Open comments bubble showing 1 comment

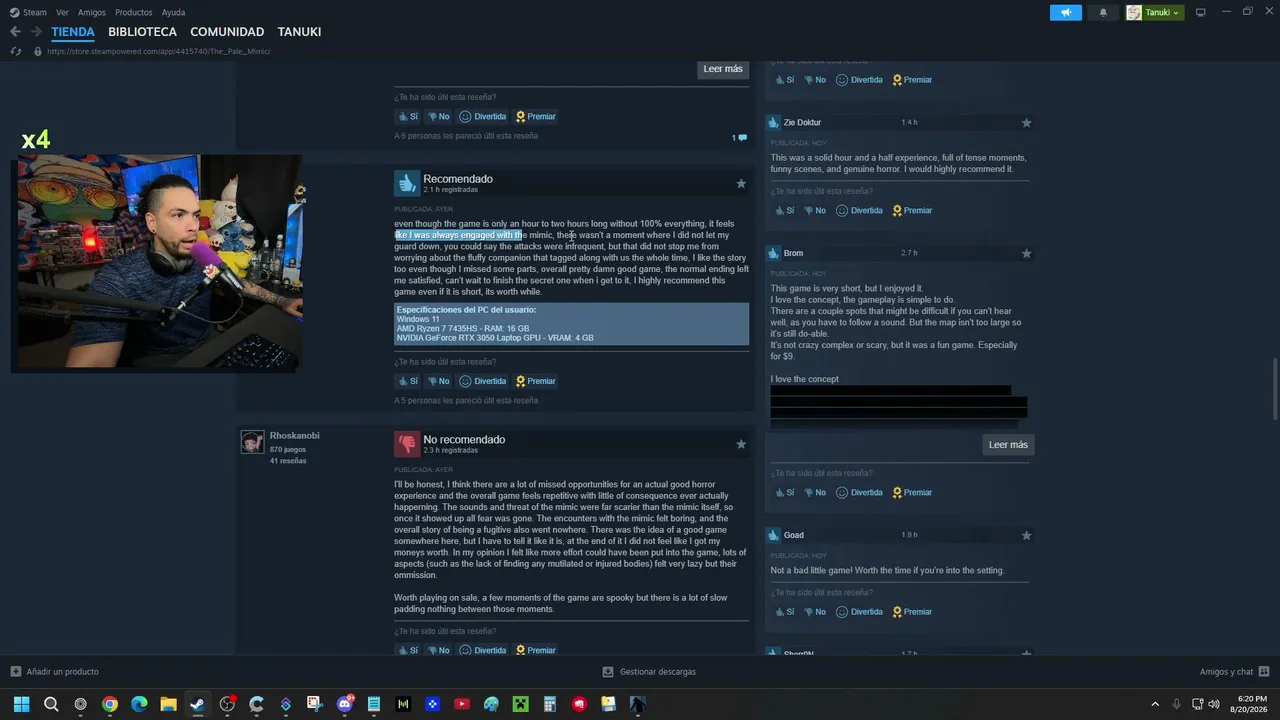pyautogui.click(x=740, y=137)
